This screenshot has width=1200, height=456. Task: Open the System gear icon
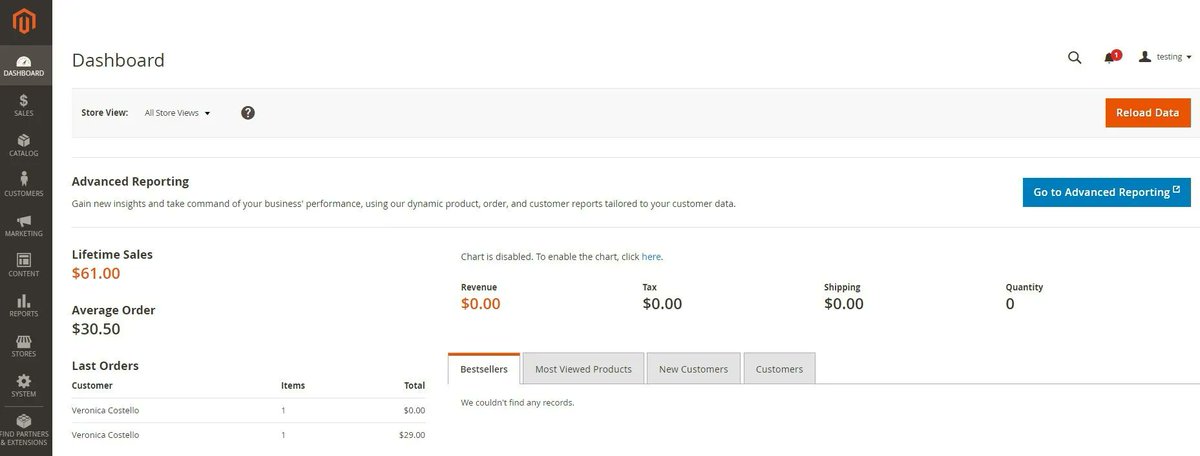(x=24, y=380)
